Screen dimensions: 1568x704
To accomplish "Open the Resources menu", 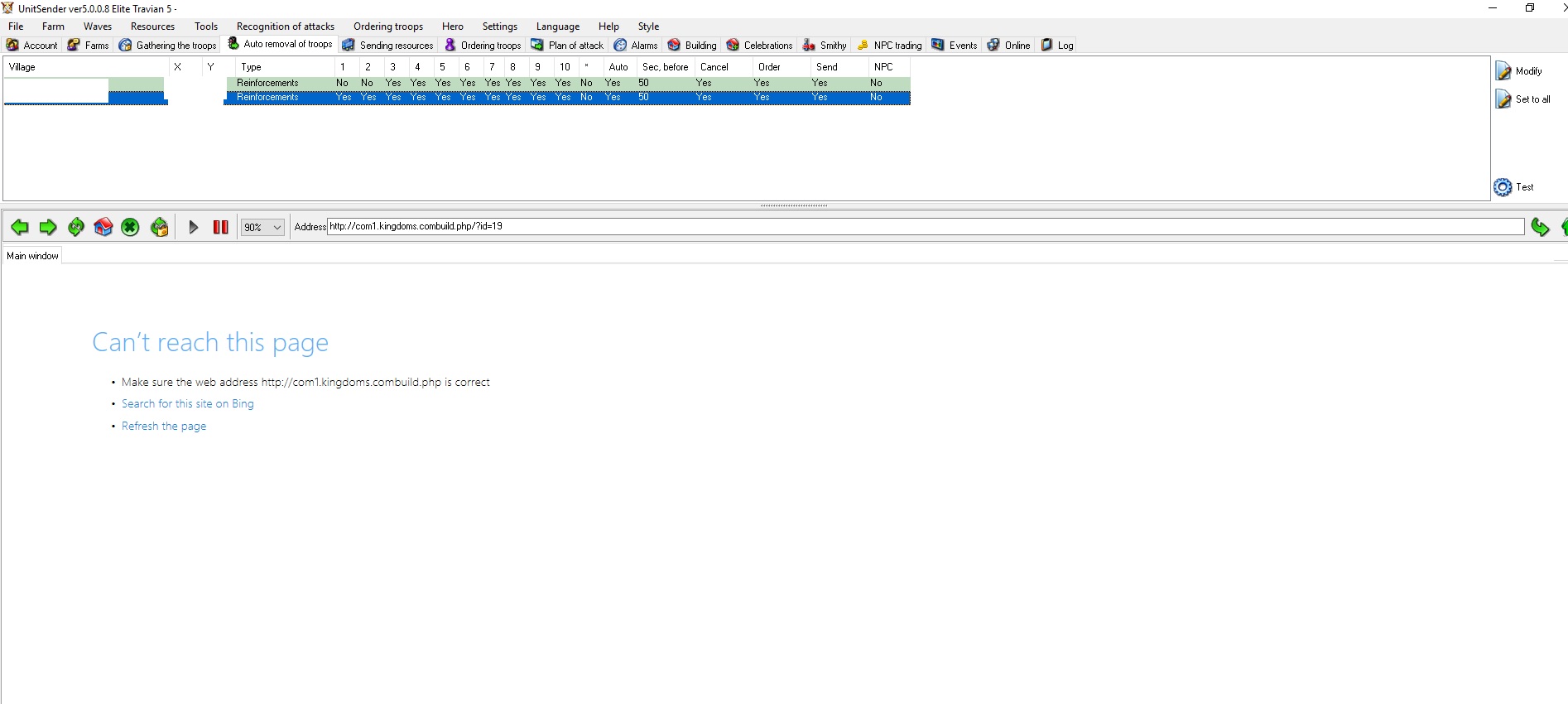I will (152, 27).
